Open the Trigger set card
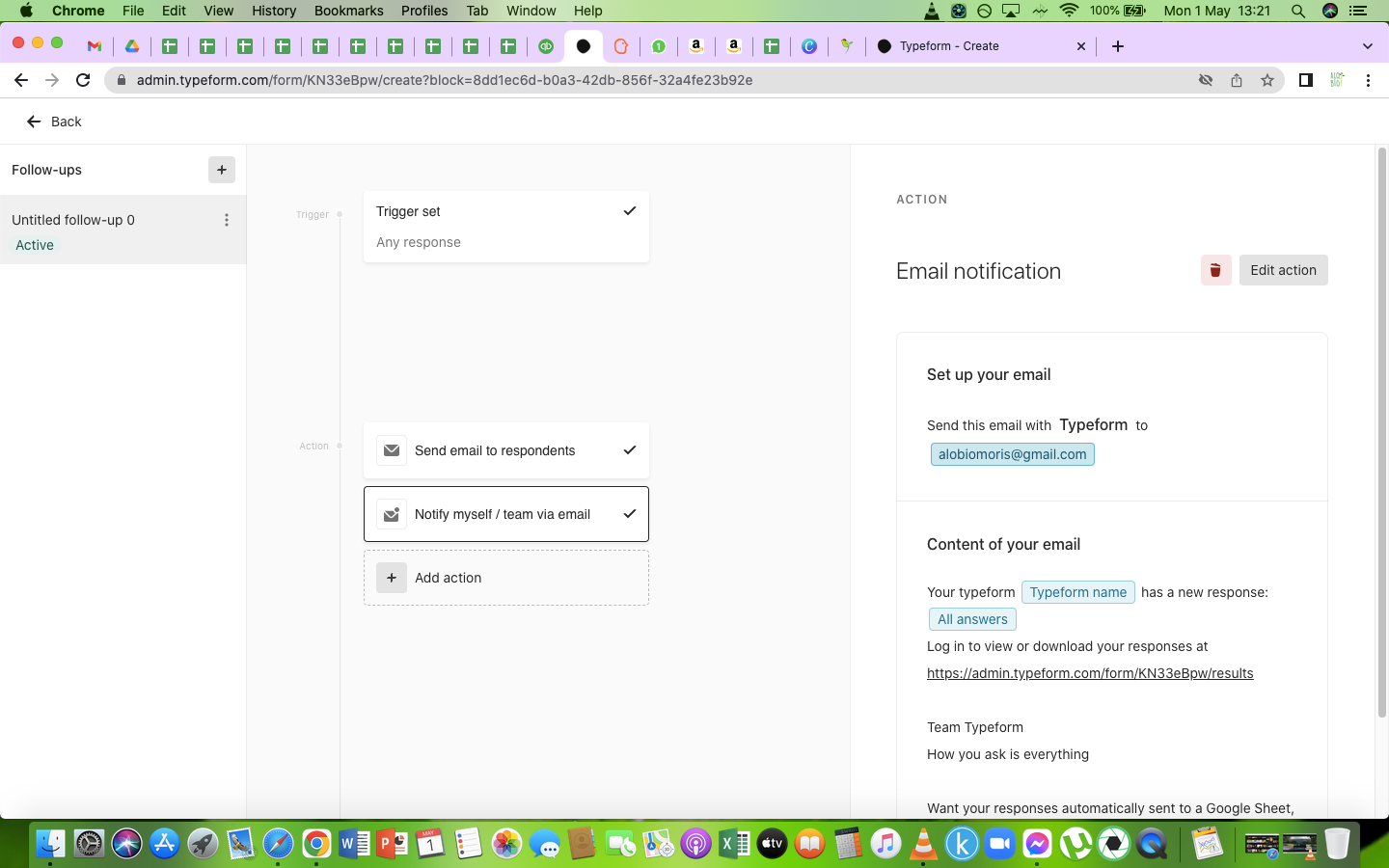The width and height of the screenshot is (1389, 868). click(506, 227)
